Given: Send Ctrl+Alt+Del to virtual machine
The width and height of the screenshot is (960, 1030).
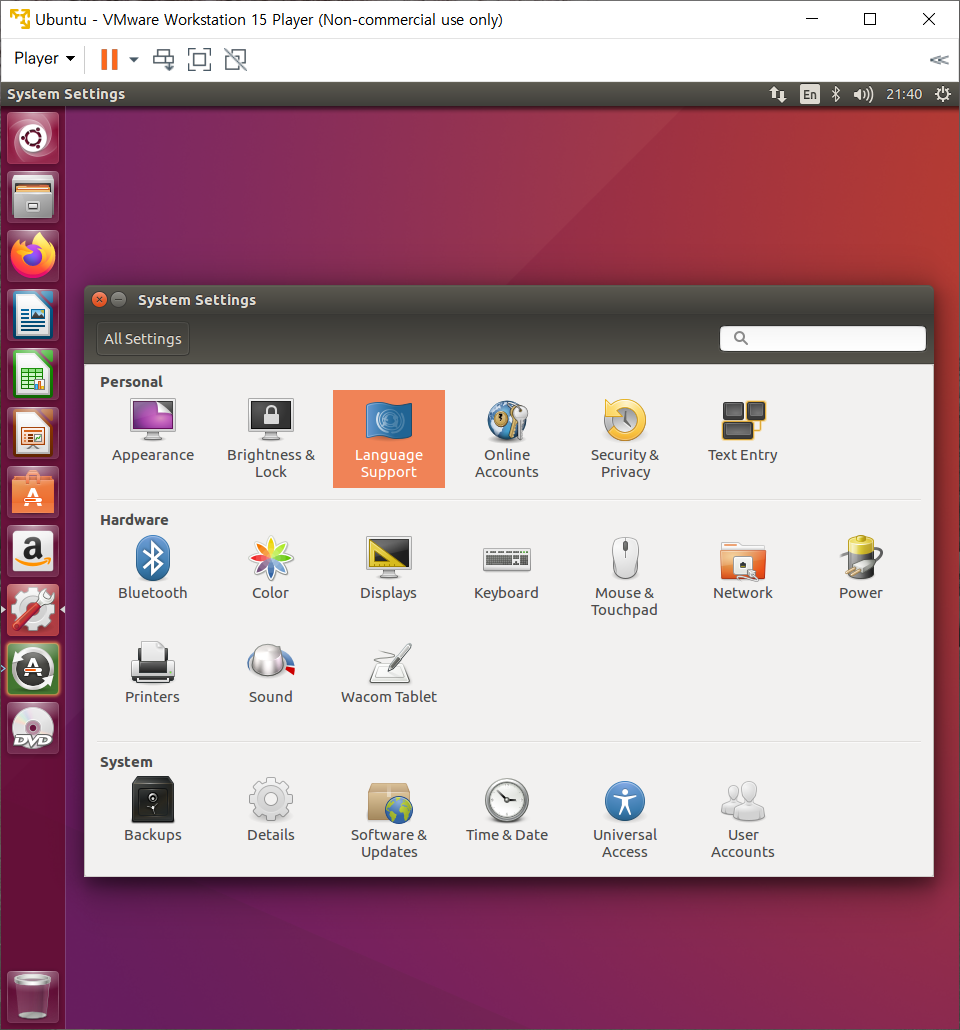Looking at the screenshot, I should click(x=164, y=59).
